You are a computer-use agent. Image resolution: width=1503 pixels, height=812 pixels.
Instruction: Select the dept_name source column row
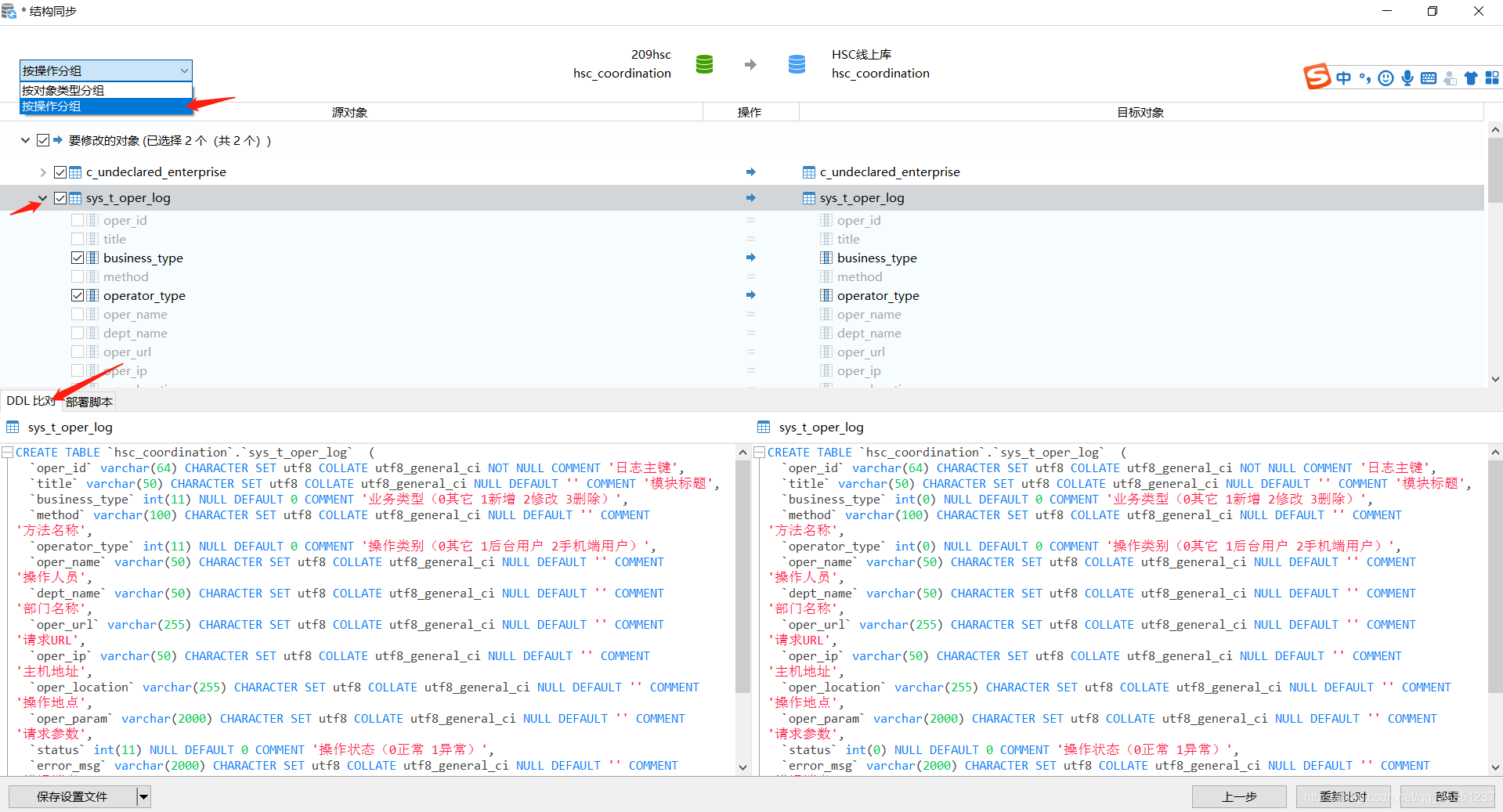tap(135, 333)
